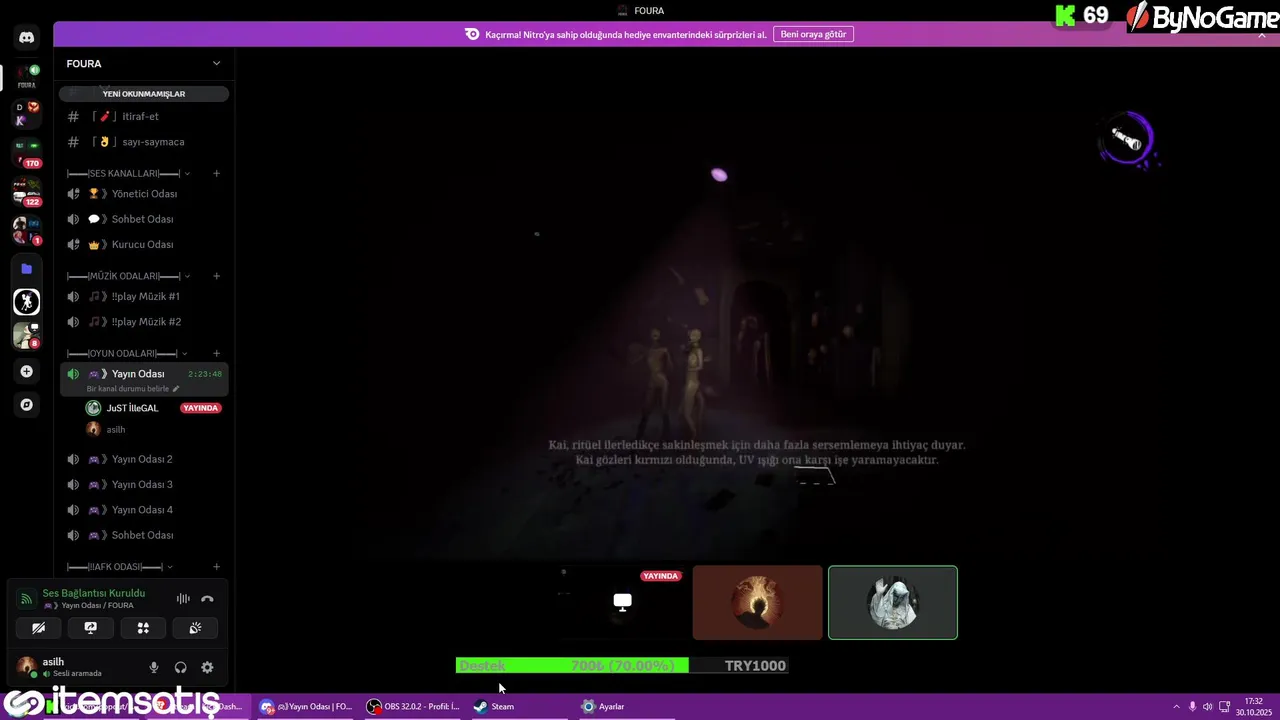Open the FOURA server icon
1280x720 pixels.
pos(27,76)
